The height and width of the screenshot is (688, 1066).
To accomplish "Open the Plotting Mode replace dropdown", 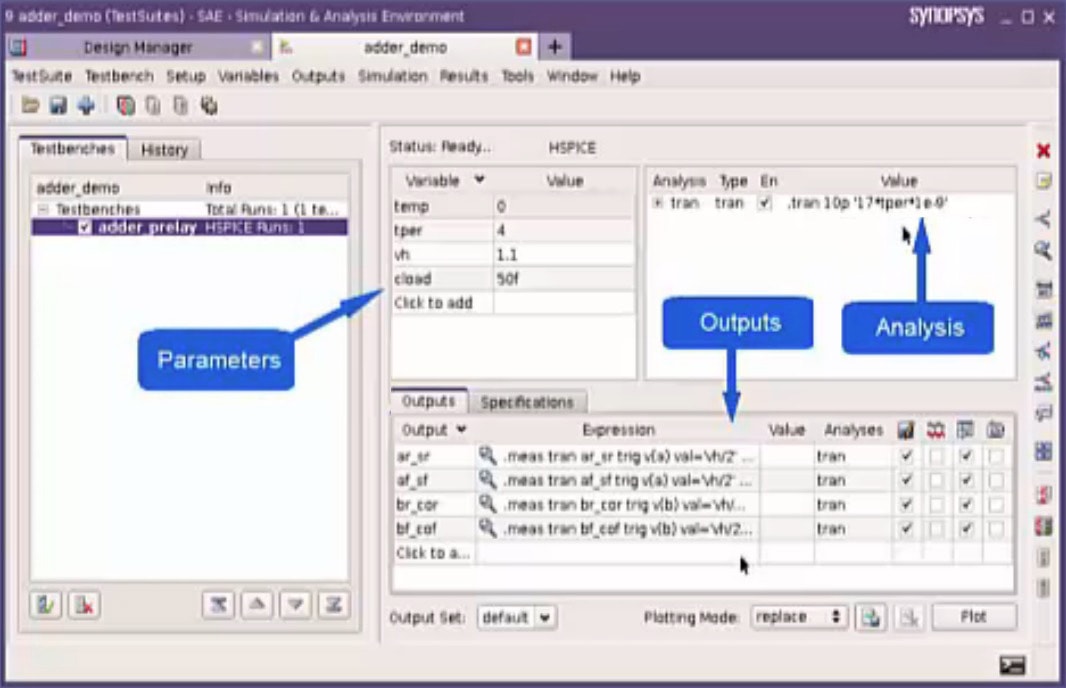I will (x=798, y=617).
